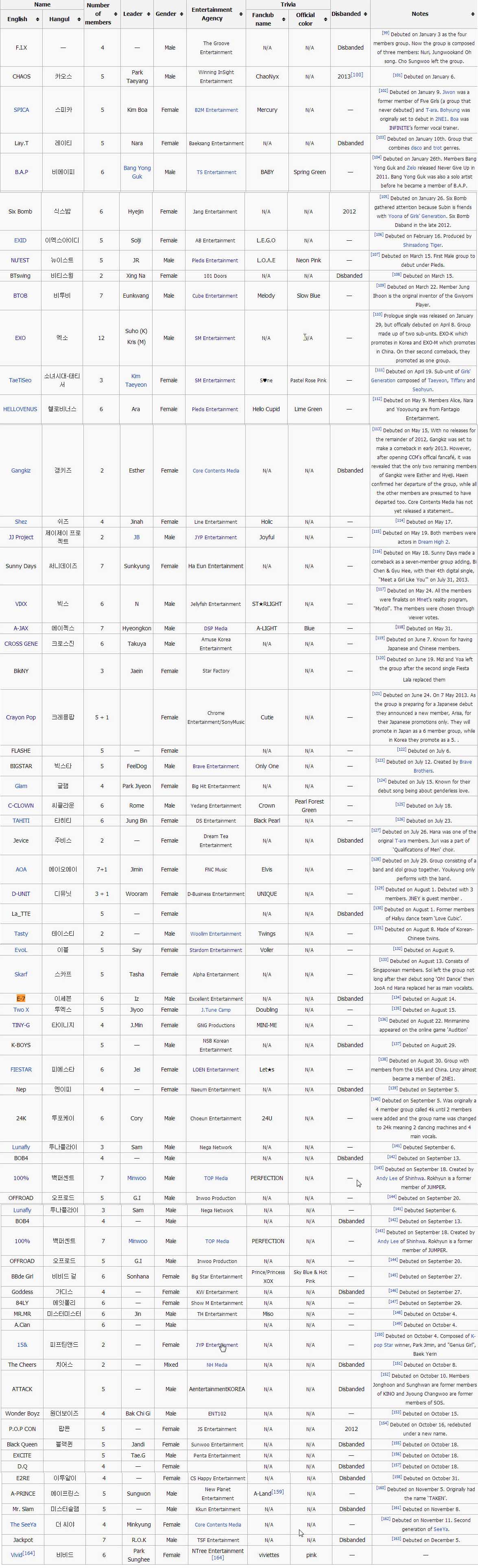Open the AOA group link
Image resolution: width=478 pixels, height=1568 pixels.
(21, 870)
